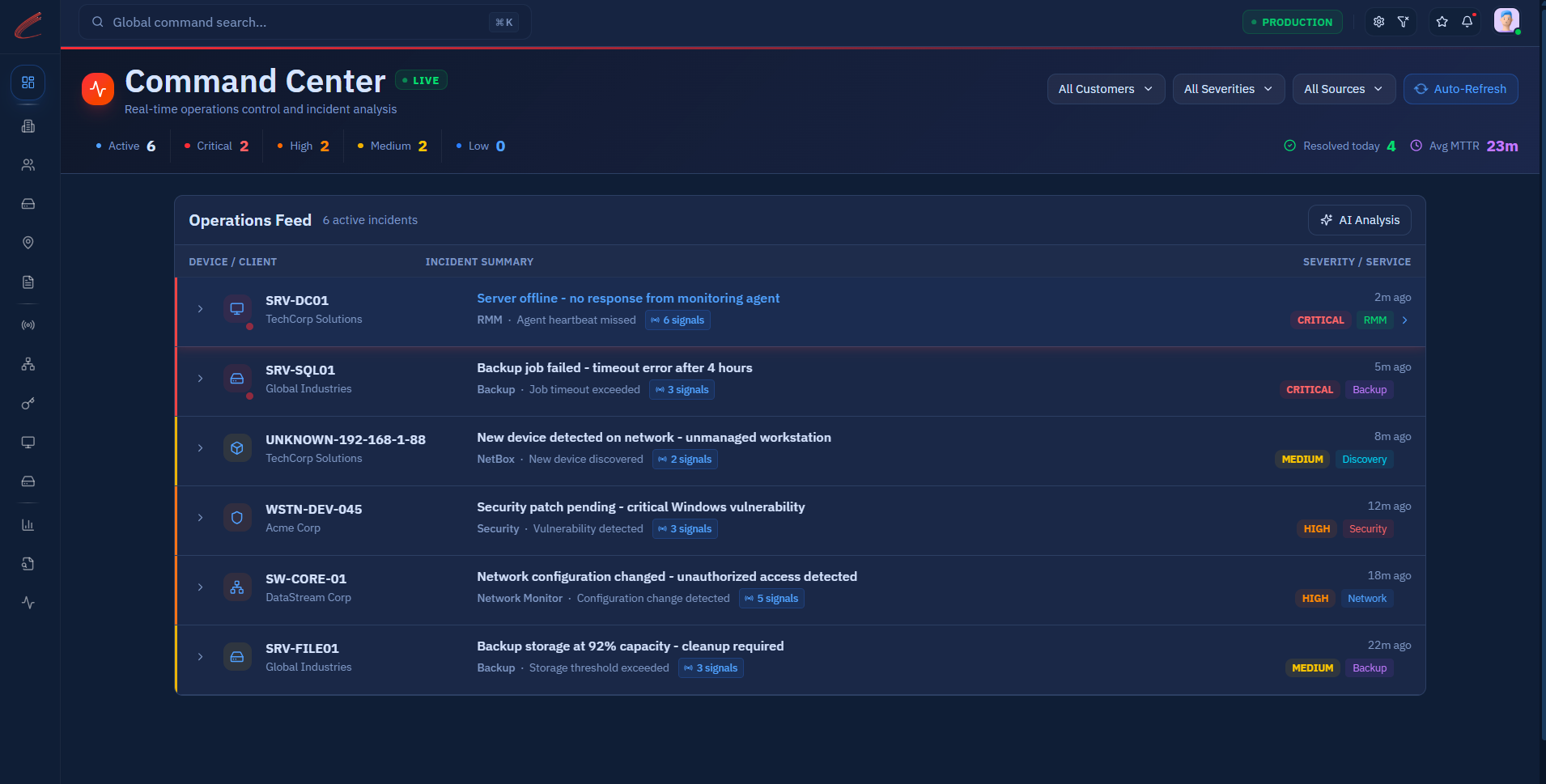Screen dimensions: 1546x784
Task: Filter by the Critical count tab
Action: click(x=216, y=146)
